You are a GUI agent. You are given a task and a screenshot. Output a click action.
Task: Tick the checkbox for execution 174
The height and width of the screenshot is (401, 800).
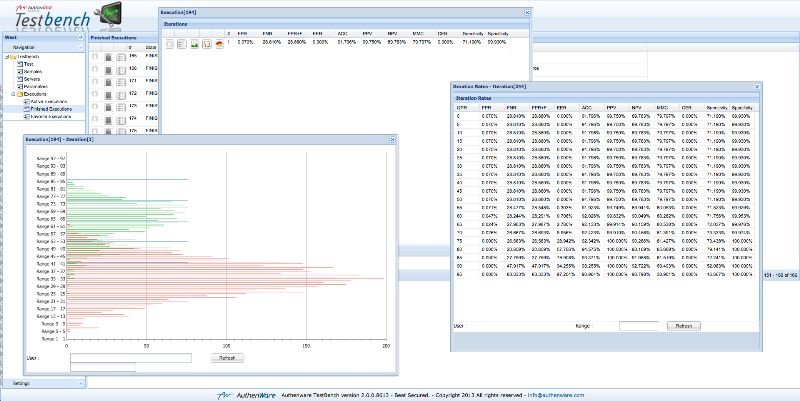[95, 119]
